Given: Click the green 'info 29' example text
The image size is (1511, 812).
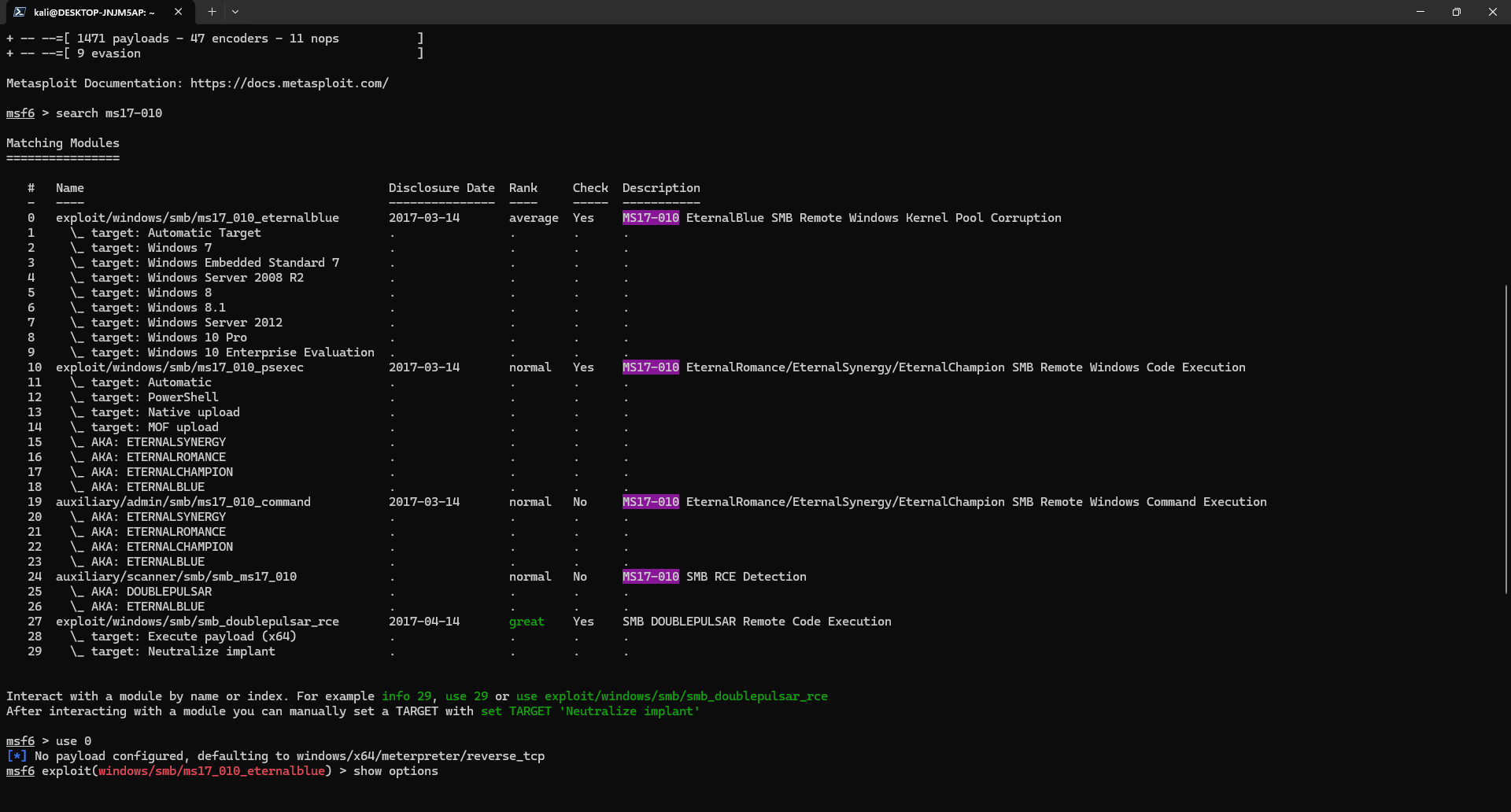Looking at the screenshot, I should tap(407, 696).
